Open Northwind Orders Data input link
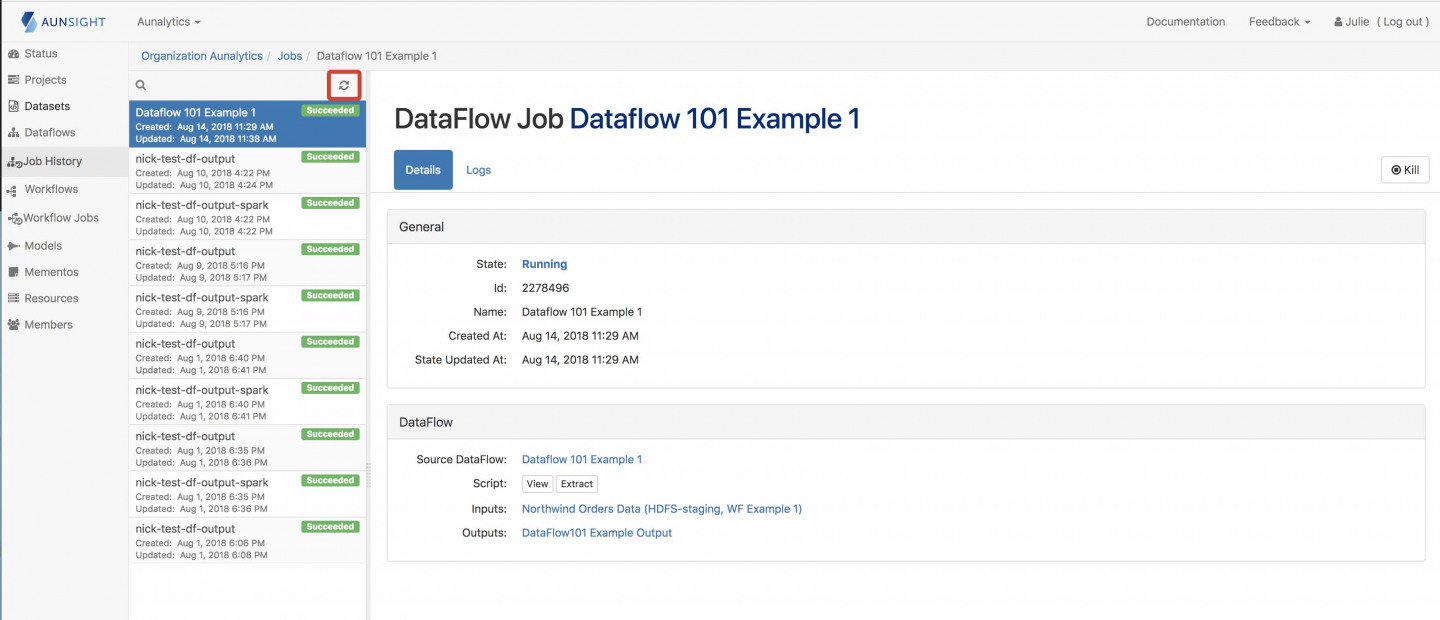 click(x=662, y=508)
